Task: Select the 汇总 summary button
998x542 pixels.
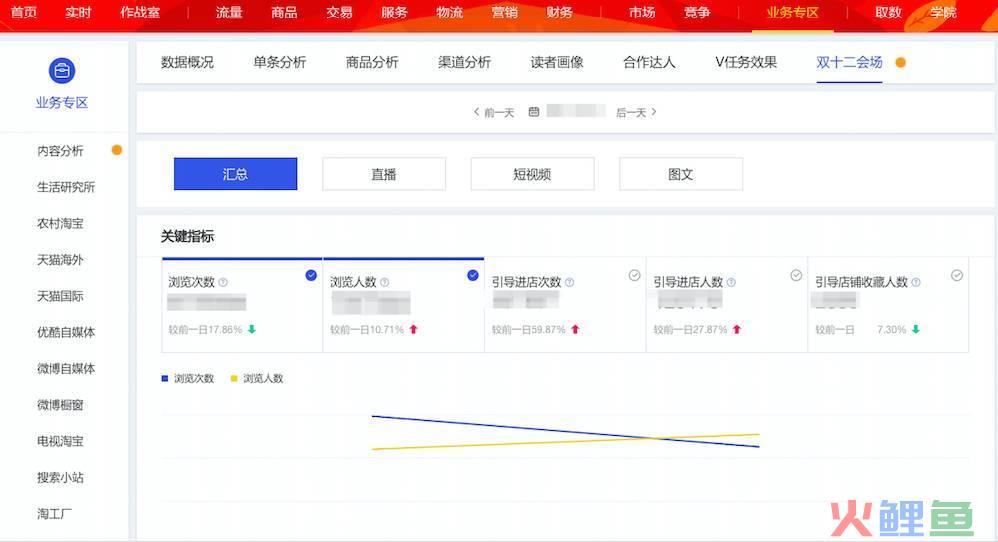Action: click(x=235, y=174)
